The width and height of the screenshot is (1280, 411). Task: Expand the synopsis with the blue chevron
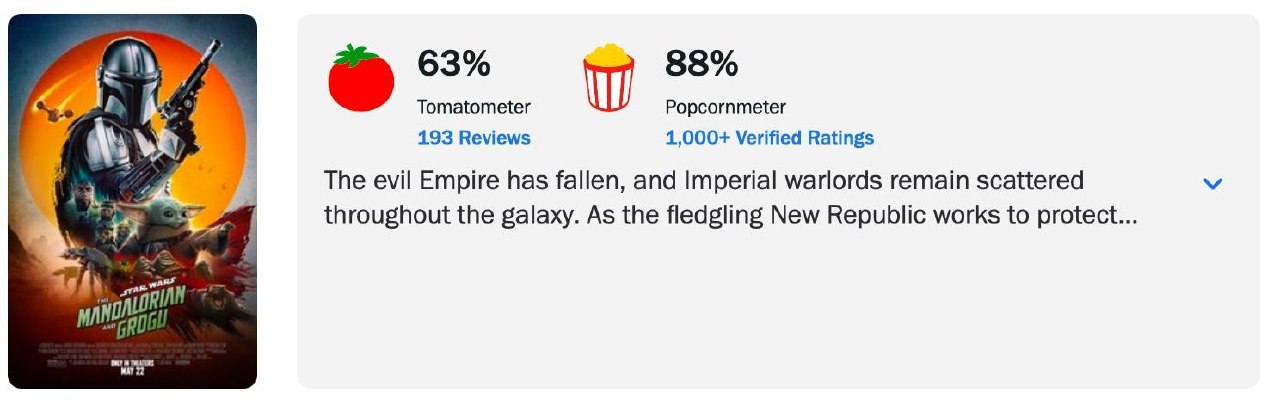1212,184
